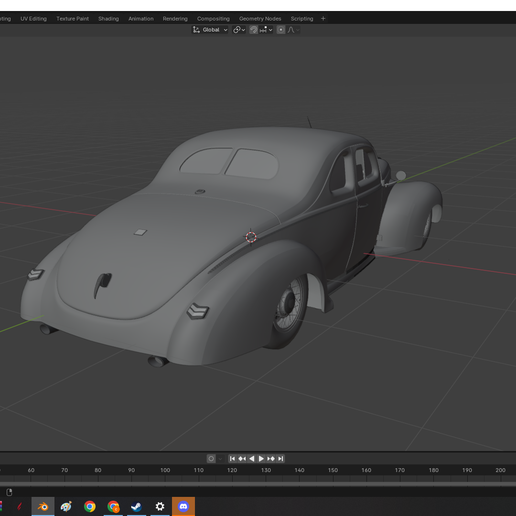Play the animation in reverse
Image resolution: width=516 pixels, height=516 pixels.
[x=252, y=459]
